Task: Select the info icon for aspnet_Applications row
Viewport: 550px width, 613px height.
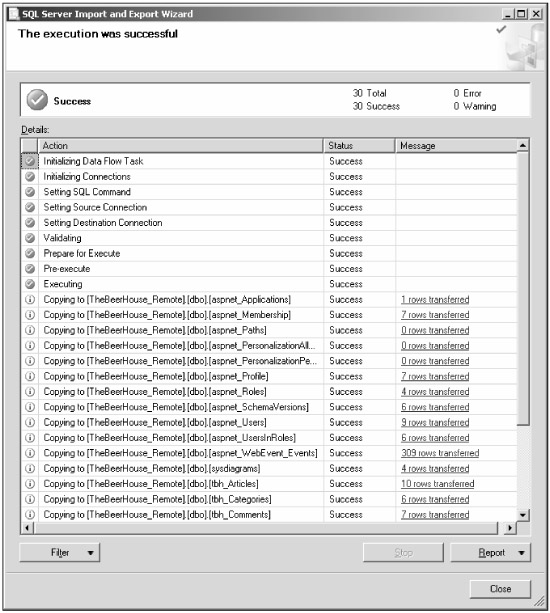Action: [30, 299]
